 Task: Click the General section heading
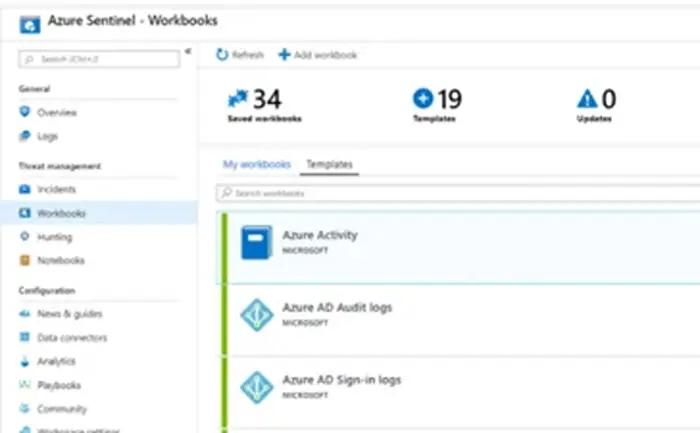34,88
